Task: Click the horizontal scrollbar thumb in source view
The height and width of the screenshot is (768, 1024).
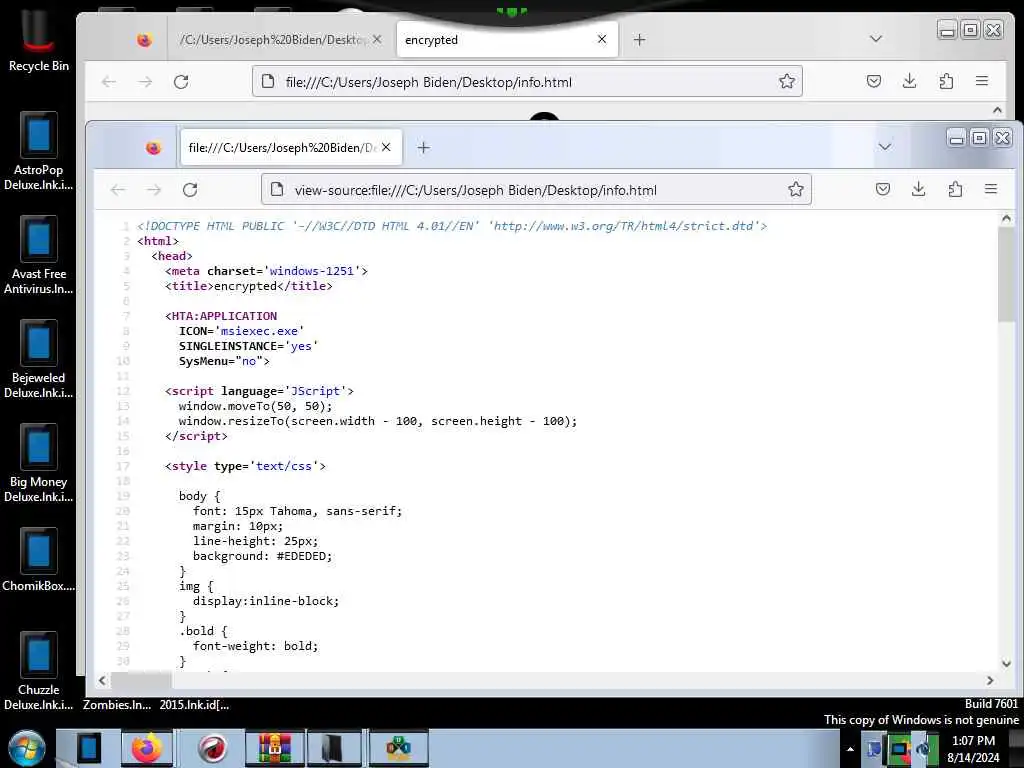Action: 141,680
